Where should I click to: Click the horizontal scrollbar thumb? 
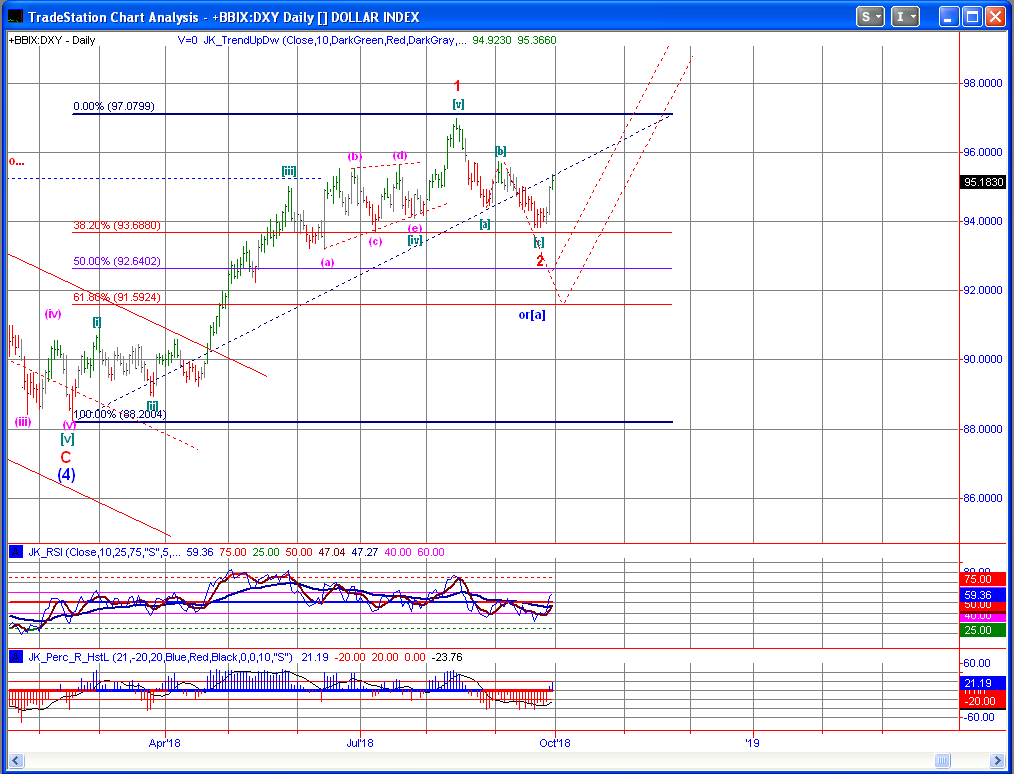(x=944, y=760)
